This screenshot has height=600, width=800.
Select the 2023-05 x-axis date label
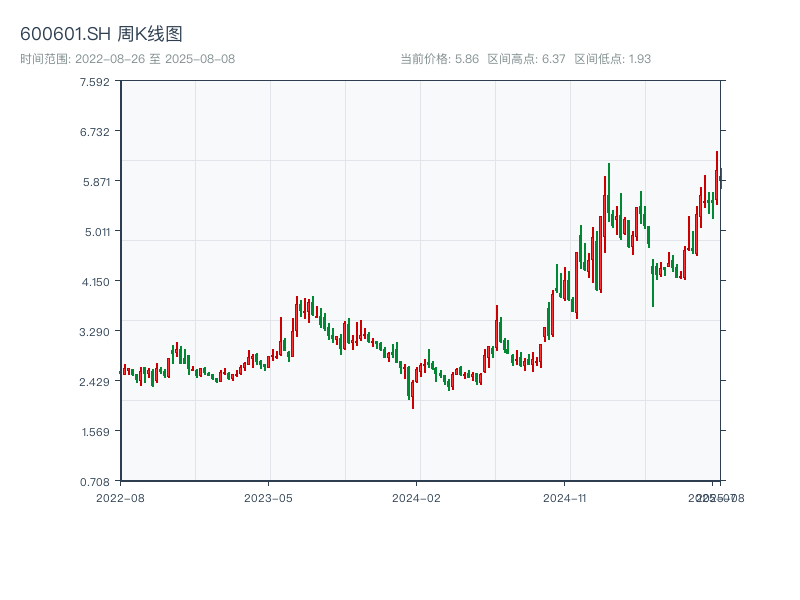pos(268,497)
